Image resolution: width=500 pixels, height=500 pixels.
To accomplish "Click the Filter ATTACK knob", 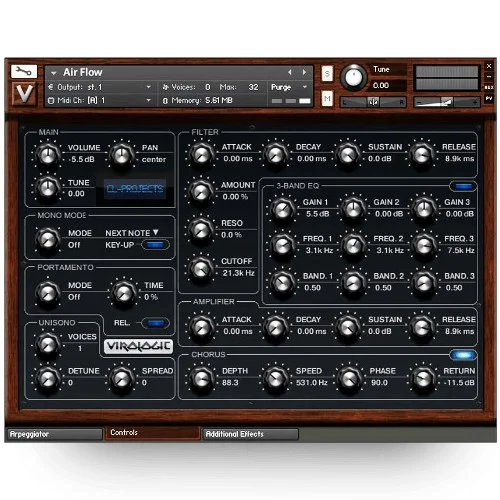I will [x=201, y=154].
